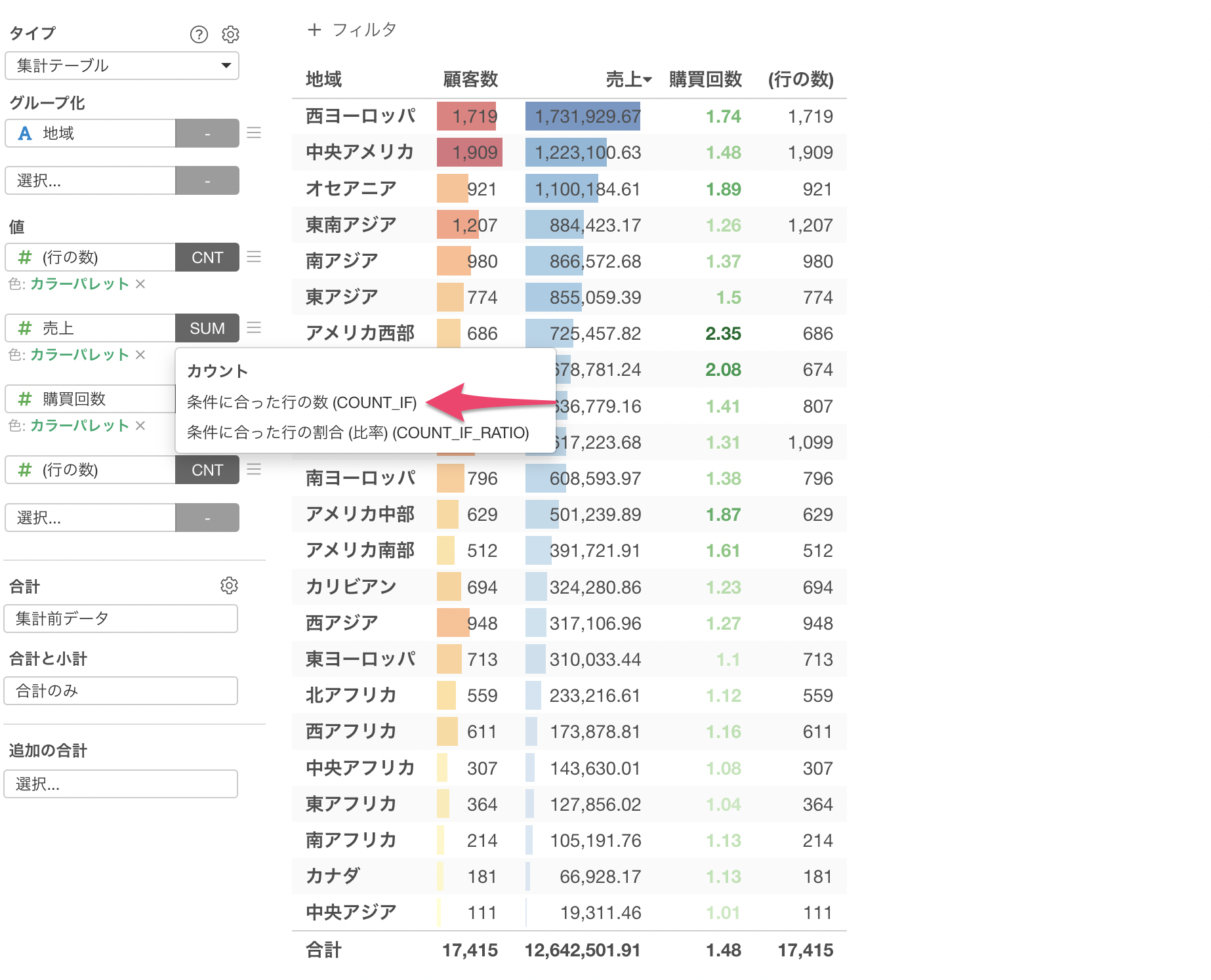The image size is (1211, 980).
Task: Open the 売上 value column selector
Action: (91, 328)
